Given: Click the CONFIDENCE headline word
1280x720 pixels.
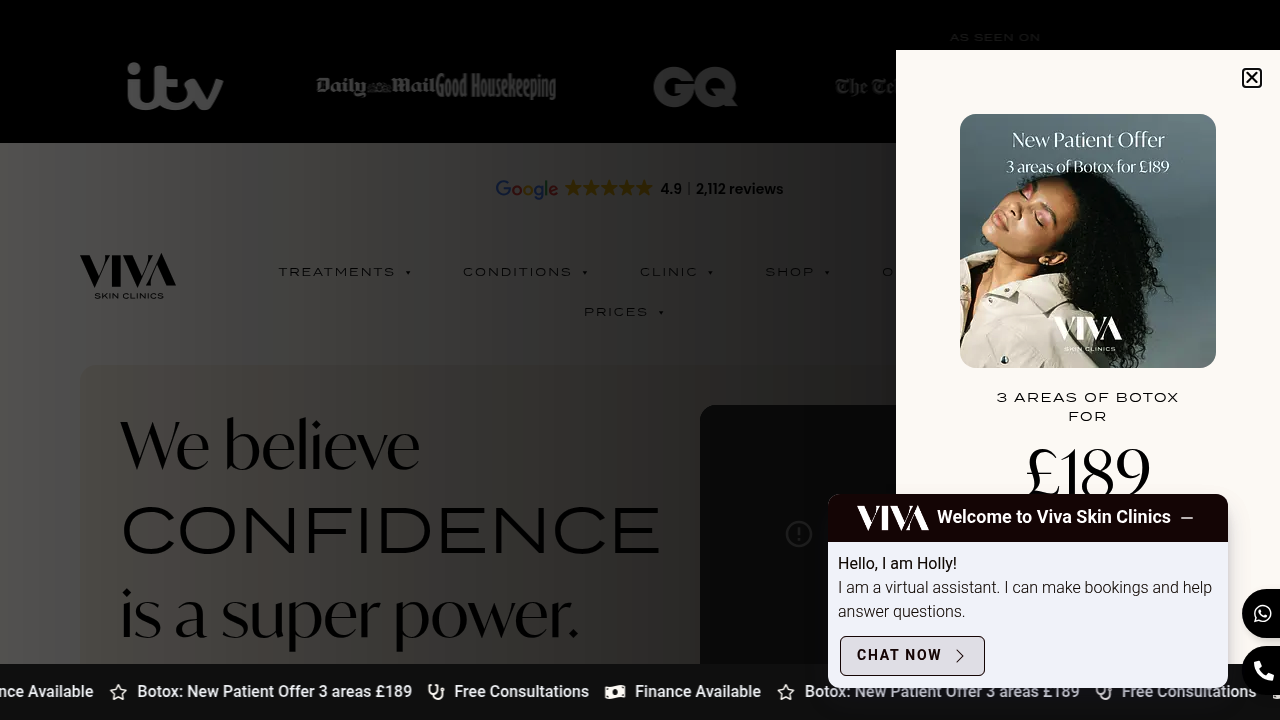Looking at the screenshot, I should (x=390, y=530).
